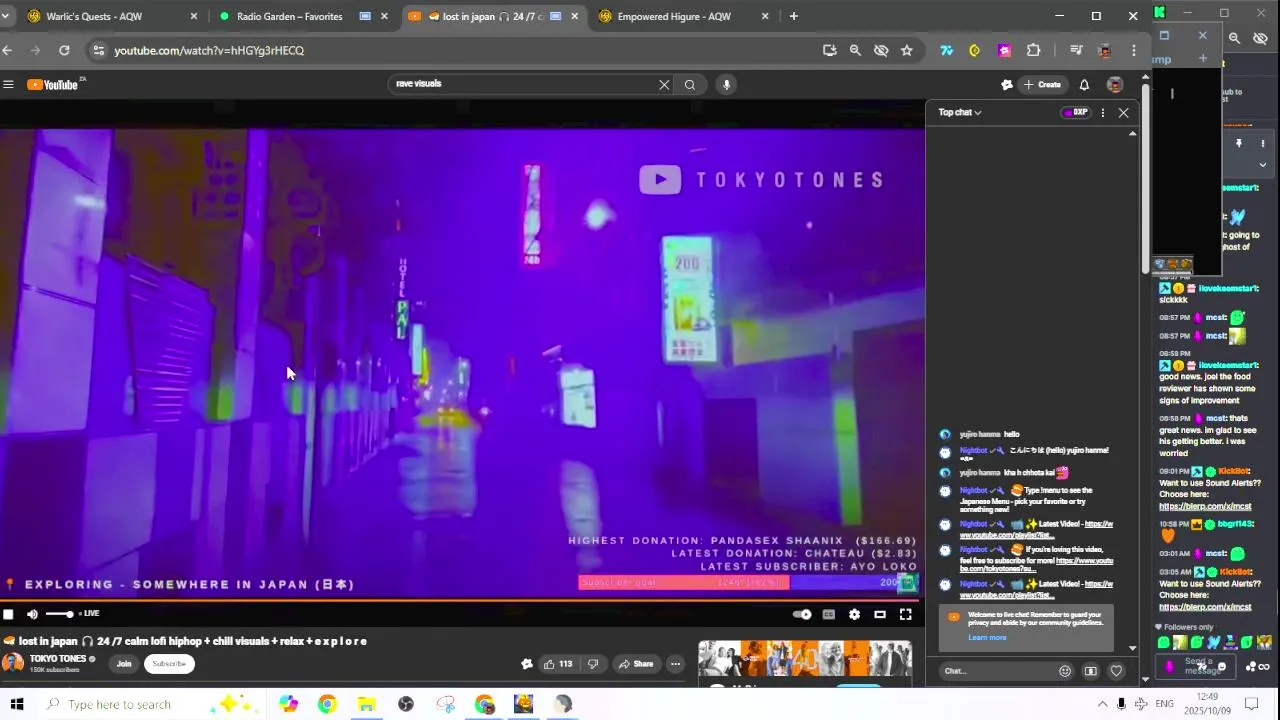Open the TOKYO TONES channel avatar
The height and width of the screenshot is (720, 1280).
click(12, 663)
